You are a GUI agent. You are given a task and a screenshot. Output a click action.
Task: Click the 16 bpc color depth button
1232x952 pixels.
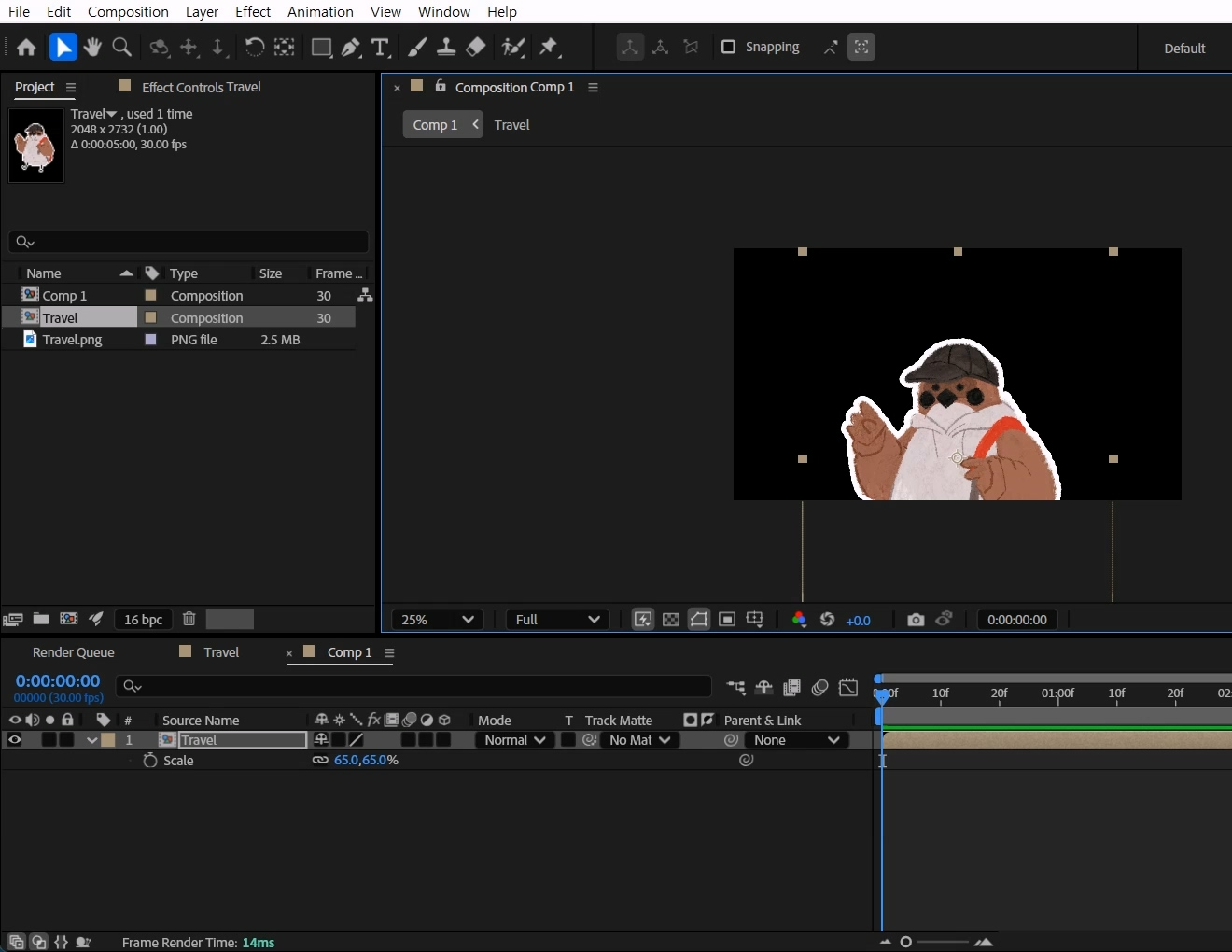[144, 620]
